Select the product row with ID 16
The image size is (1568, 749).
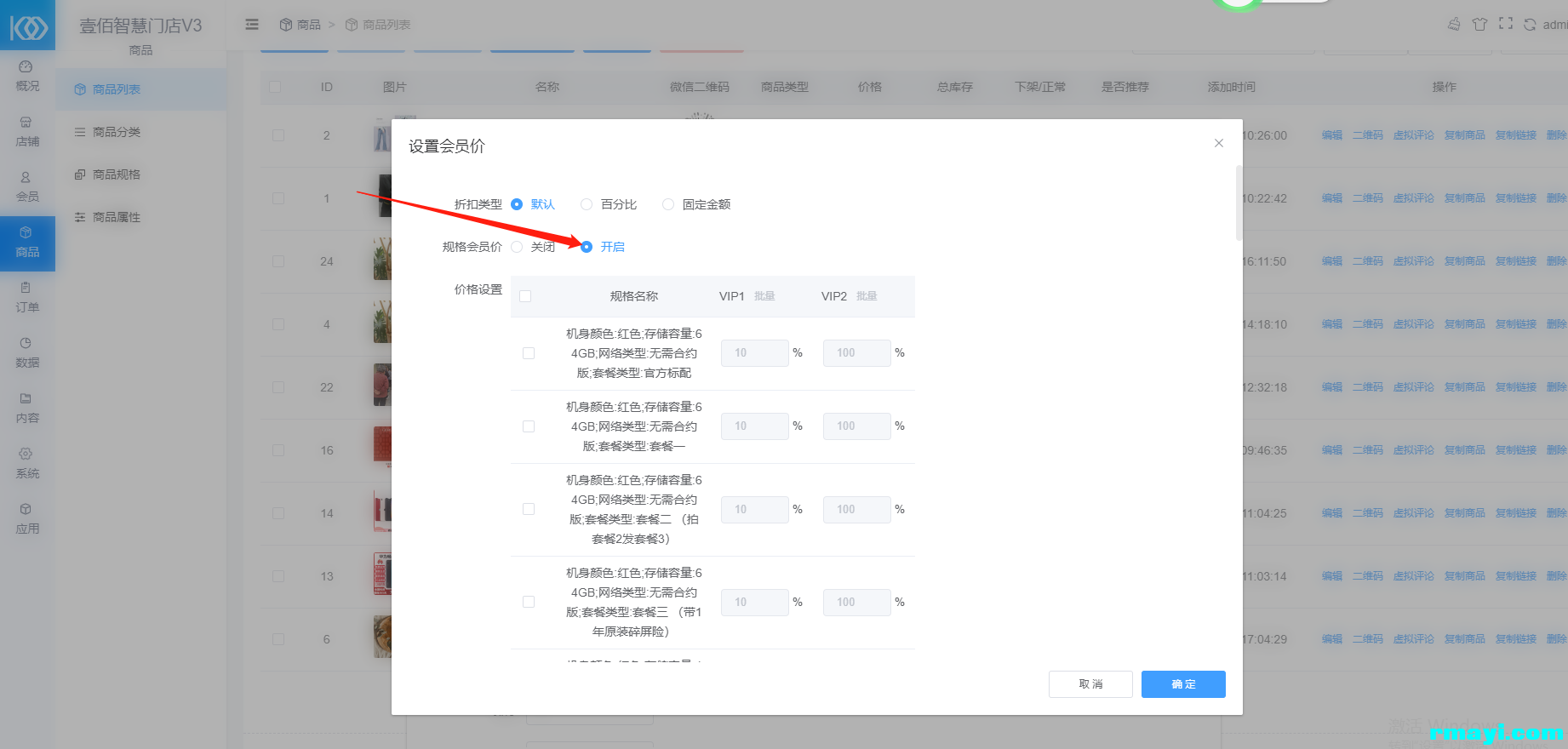[x=278, y=450]
